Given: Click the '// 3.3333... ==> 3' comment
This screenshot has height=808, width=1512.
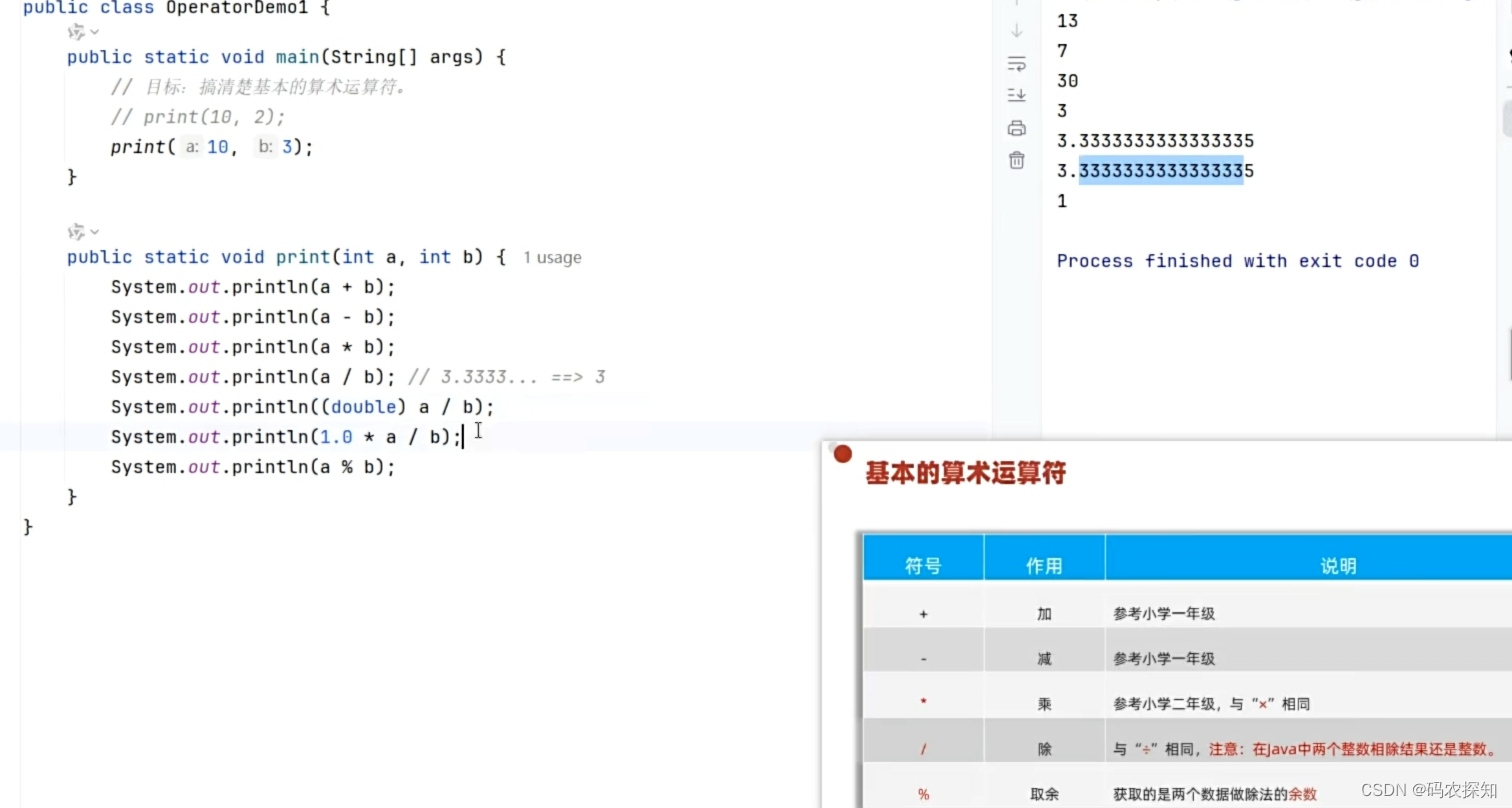Looking at the screenshot, I should coord(507,377).
